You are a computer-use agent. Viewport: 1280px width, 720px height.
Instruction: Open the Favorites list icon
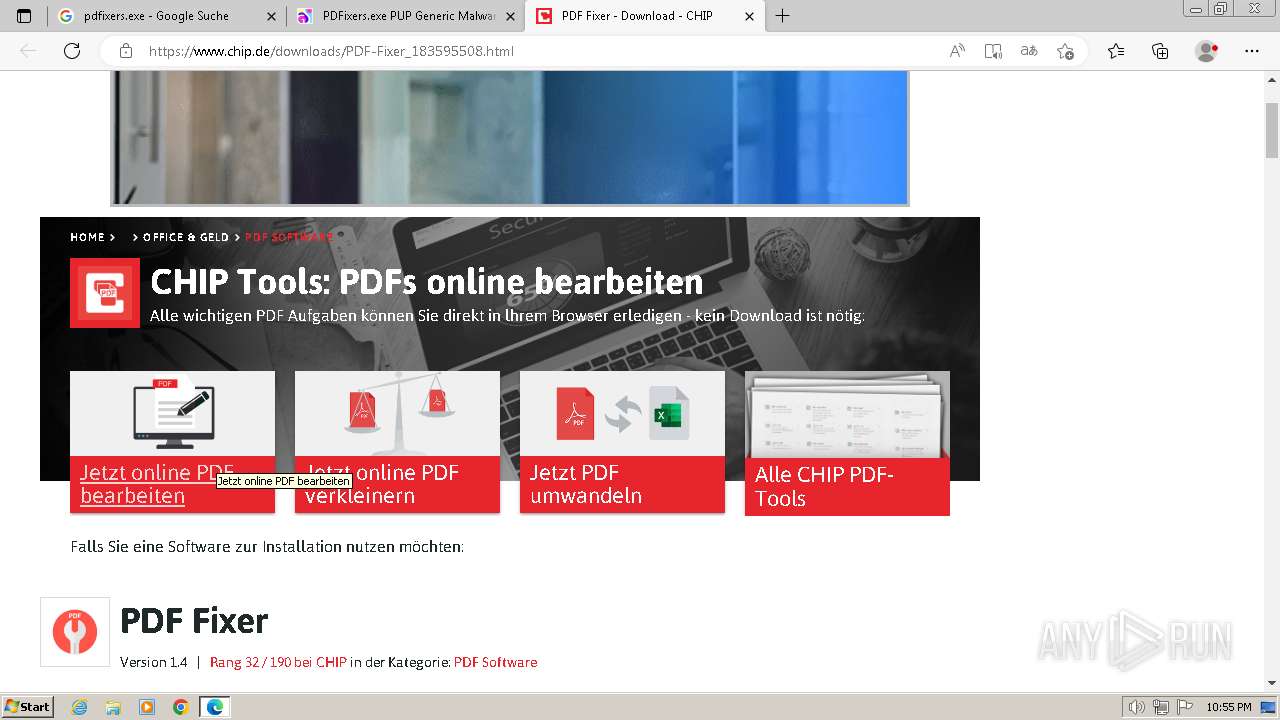[1116, 51]
